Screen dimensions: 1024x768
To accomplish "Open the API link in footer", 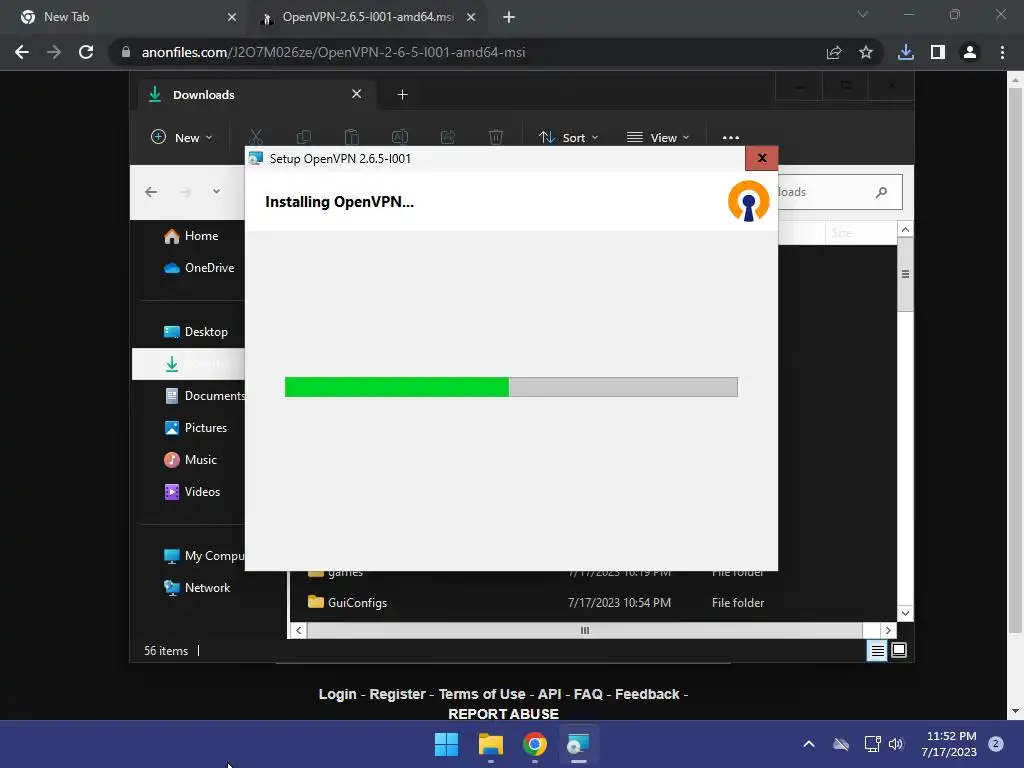I will coord(549,694).
